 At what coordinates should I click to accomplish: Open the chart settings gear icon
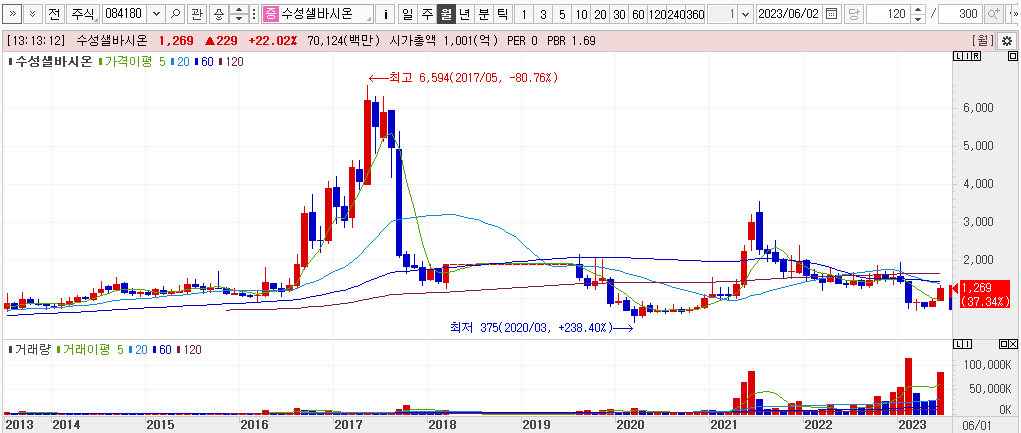point(1007,41)
